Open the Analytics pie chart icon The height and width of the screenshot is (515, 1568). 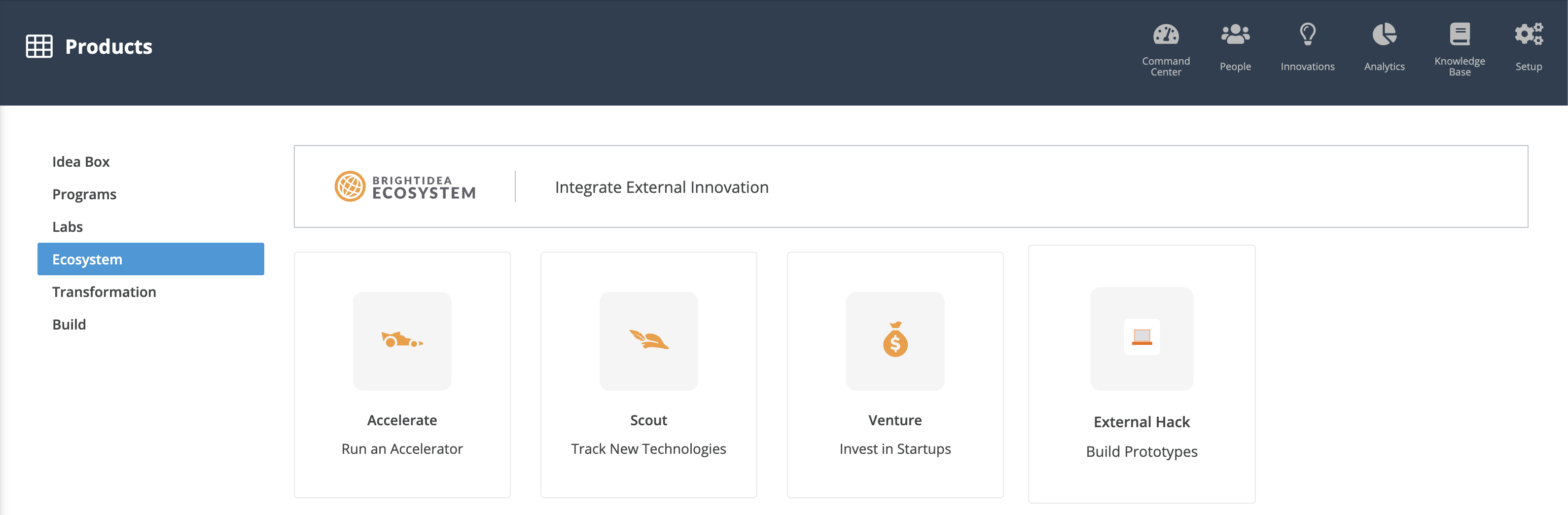click(1384, 34)
